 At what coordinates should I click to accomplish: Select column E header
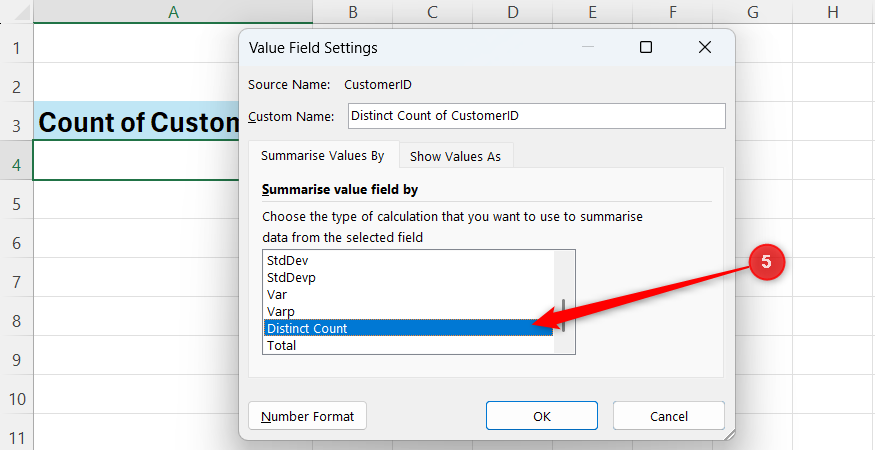click(x=592, y=12)
